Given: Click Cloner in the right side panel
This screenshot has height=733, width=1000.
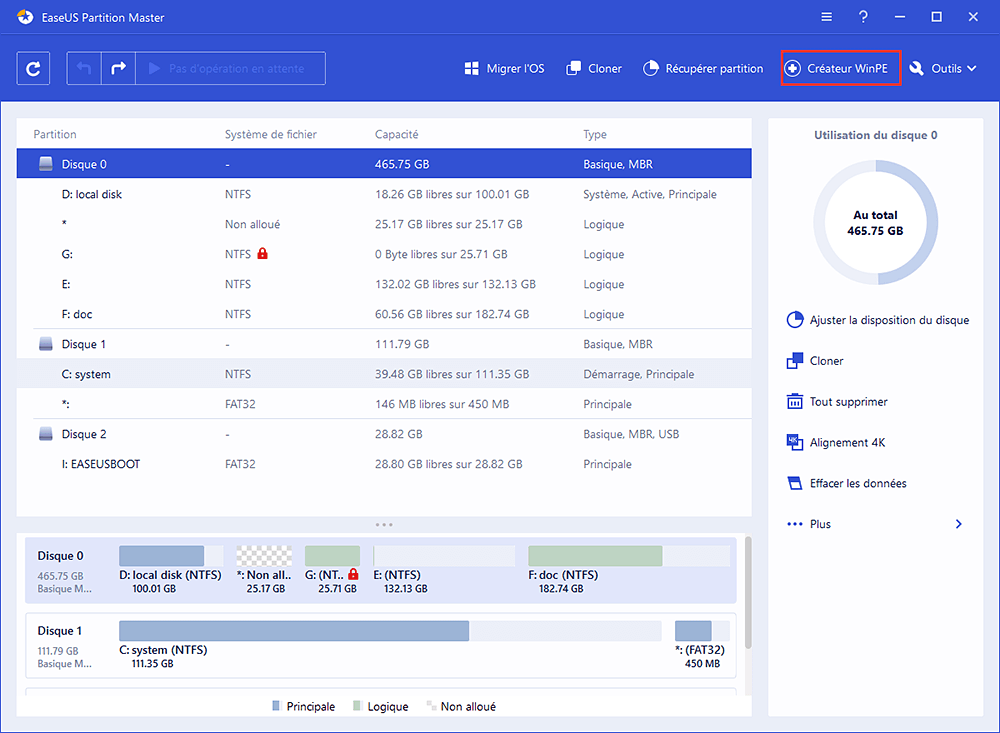Looking at the screenshot, I should coord(815,360).
